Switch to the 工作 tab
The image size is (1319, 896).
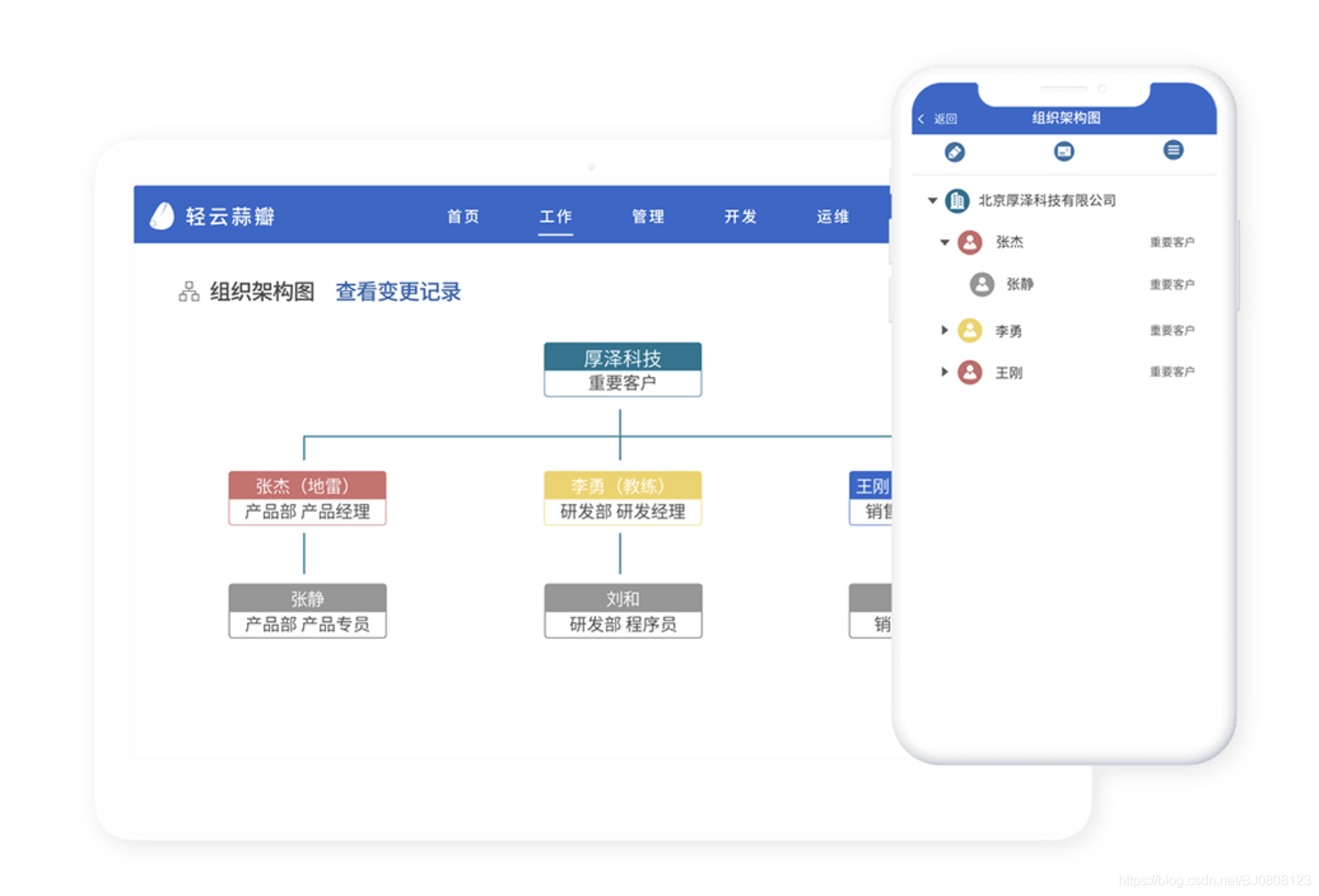coord(556,216)
